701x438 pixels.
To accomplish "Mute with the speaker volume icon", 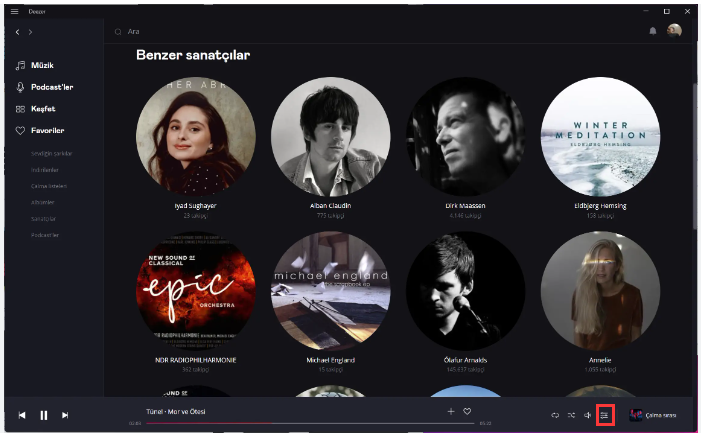I will click(587, 415).
